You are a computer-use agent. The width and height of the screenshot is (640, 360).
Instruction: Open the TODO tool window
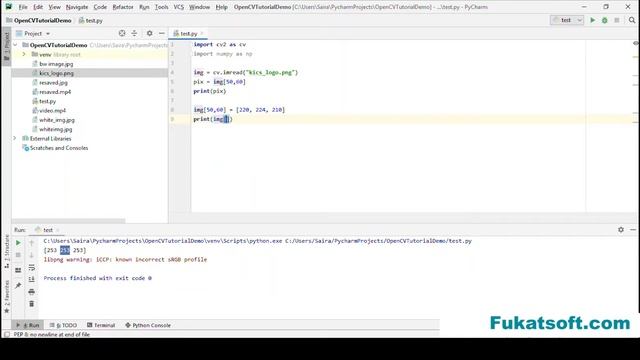(x=63, y=325)
